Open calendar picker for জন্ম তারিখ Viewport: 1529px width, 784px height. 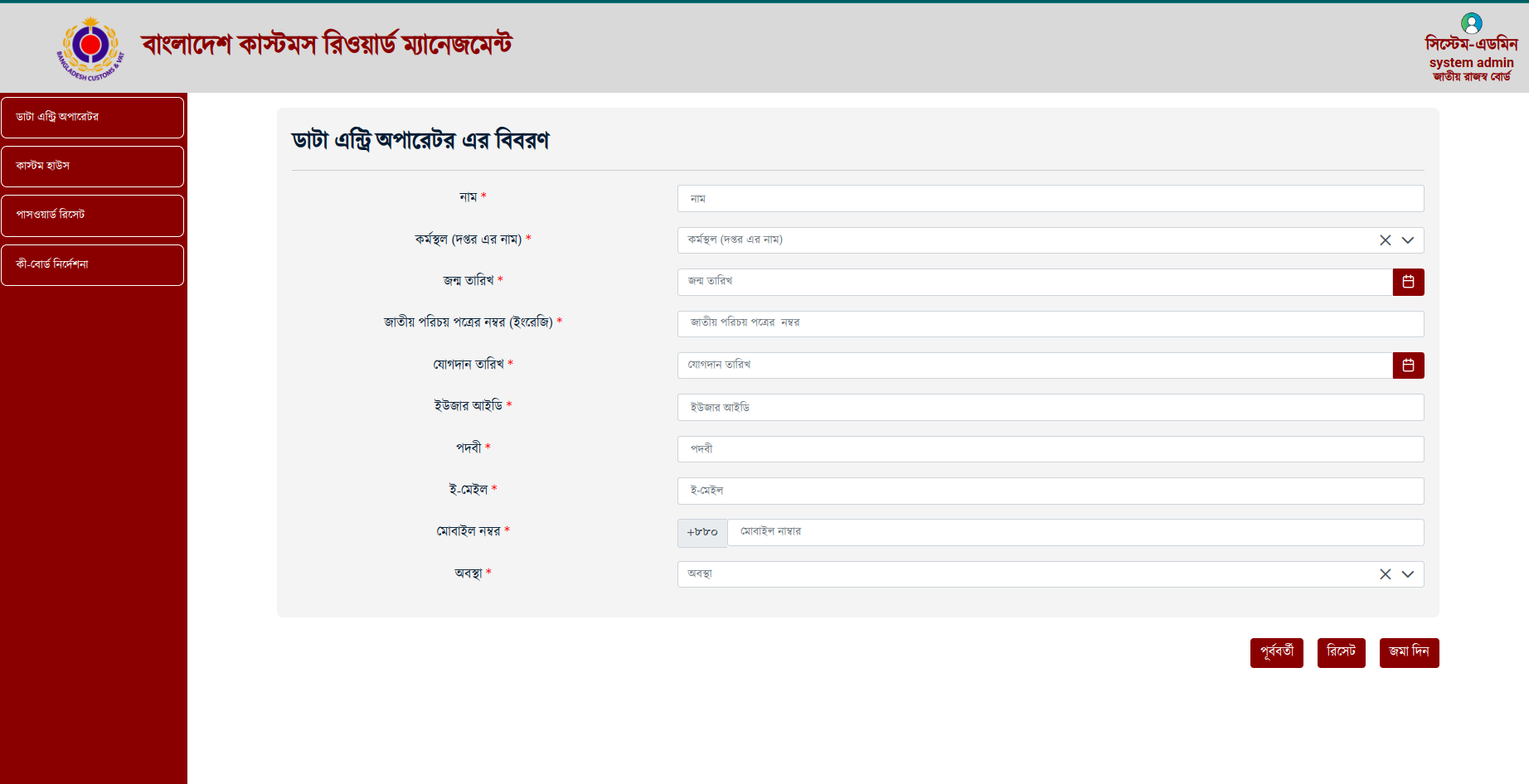(x=1408, y=282)
